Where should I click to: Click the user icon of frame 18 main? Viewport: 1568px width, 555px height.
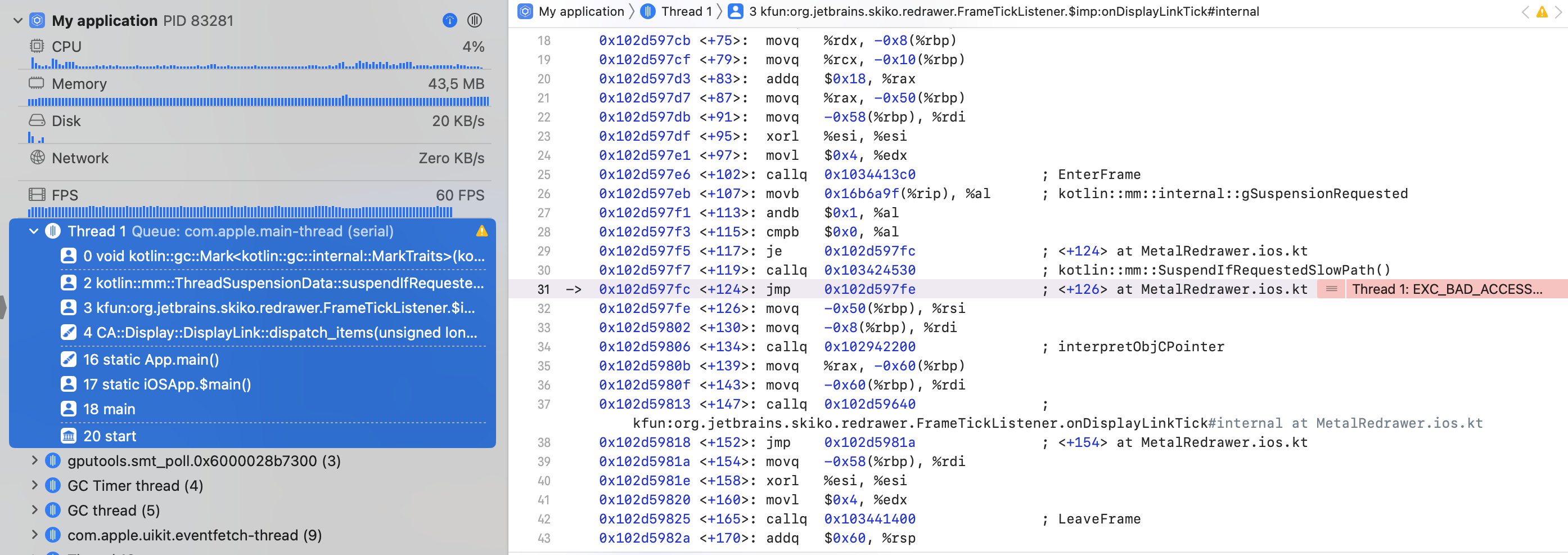point(69,409)
